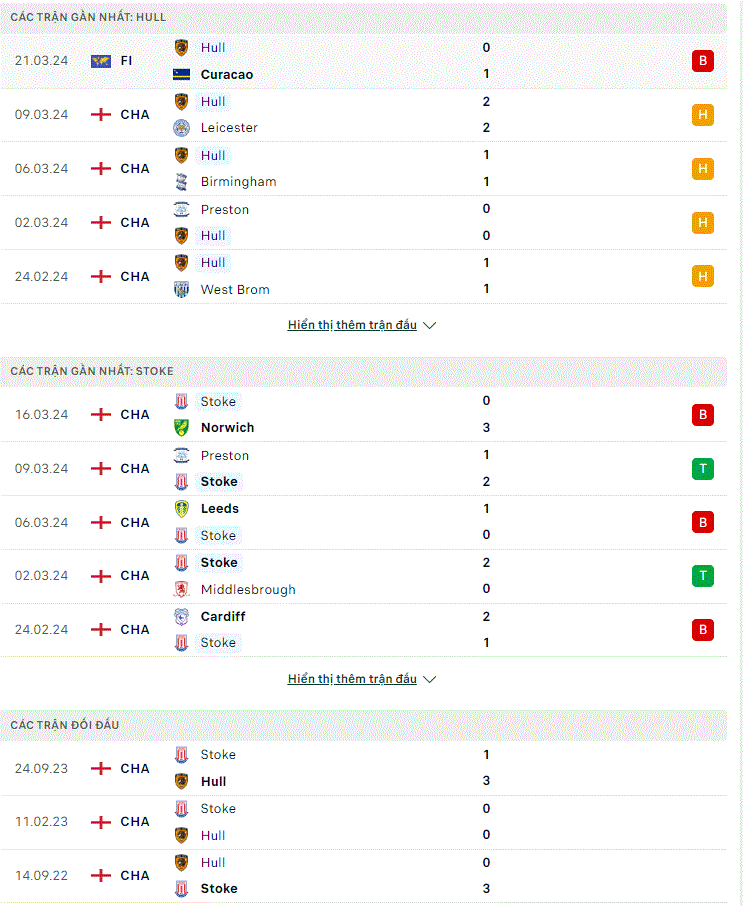Click the West Brom club crest

click(x=181, y=289)
